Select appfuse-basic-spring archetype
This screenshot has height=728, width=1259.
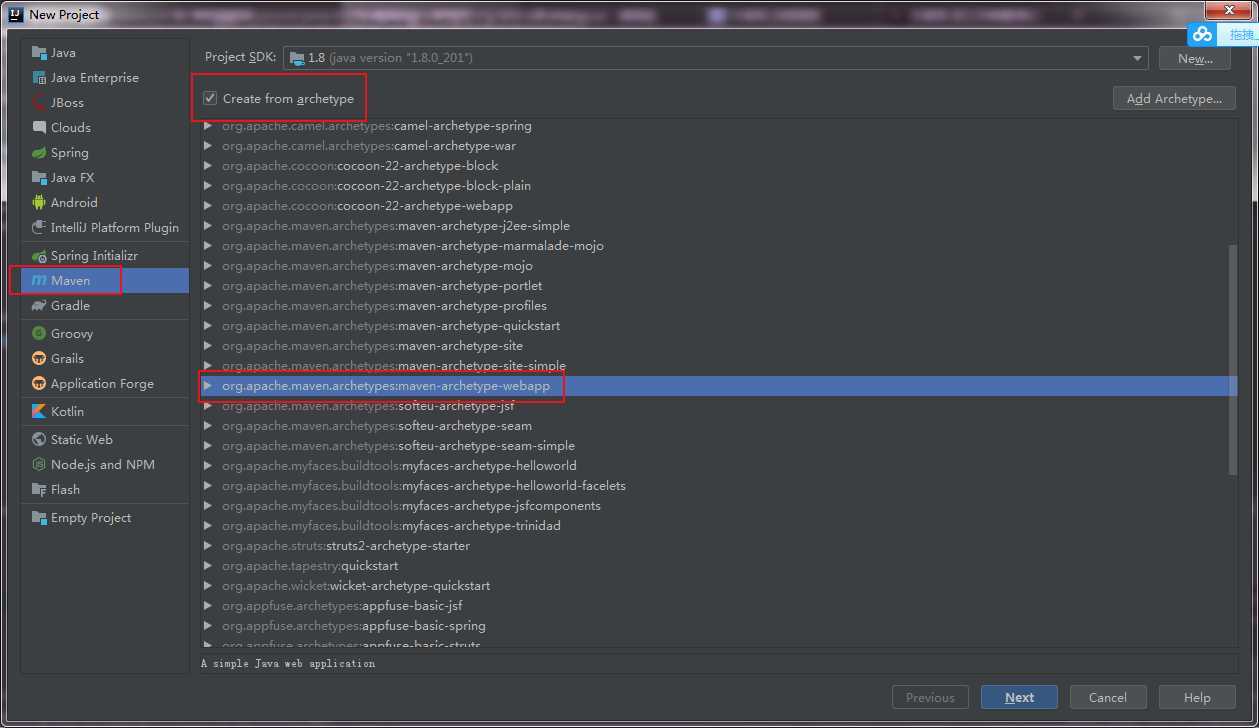coord(354,626)
